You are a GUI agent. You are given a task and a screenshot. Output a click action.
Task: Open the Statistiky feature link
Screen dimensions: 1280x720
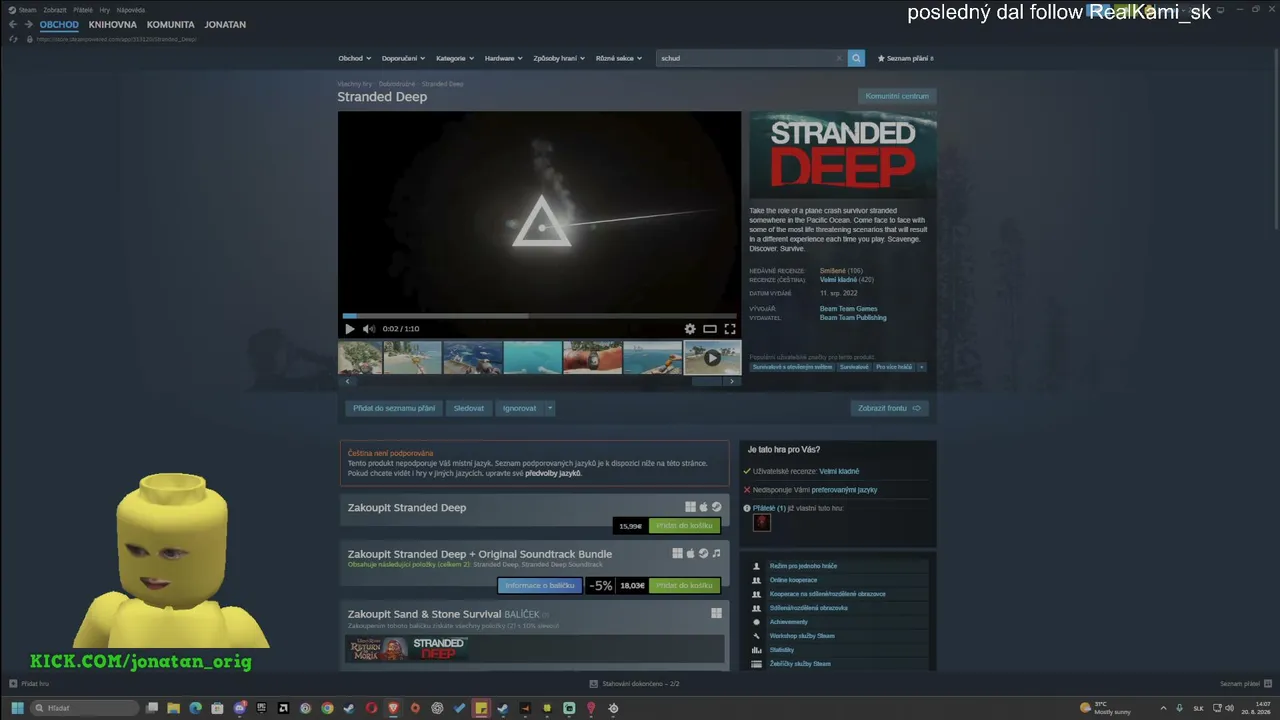pos(782,650)
